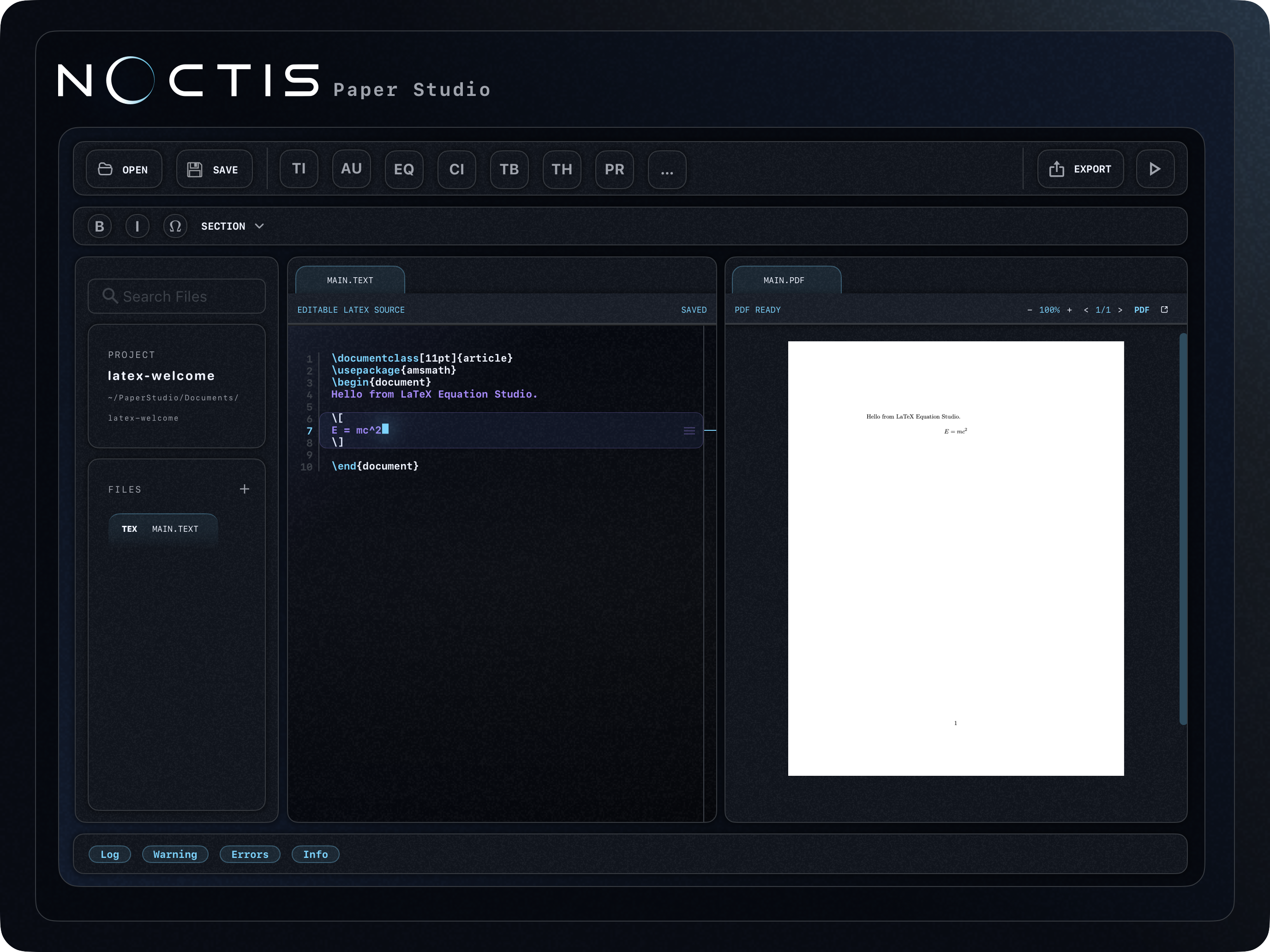Open the MAIN.TEXT file in the files list

(x=163, y=529)
